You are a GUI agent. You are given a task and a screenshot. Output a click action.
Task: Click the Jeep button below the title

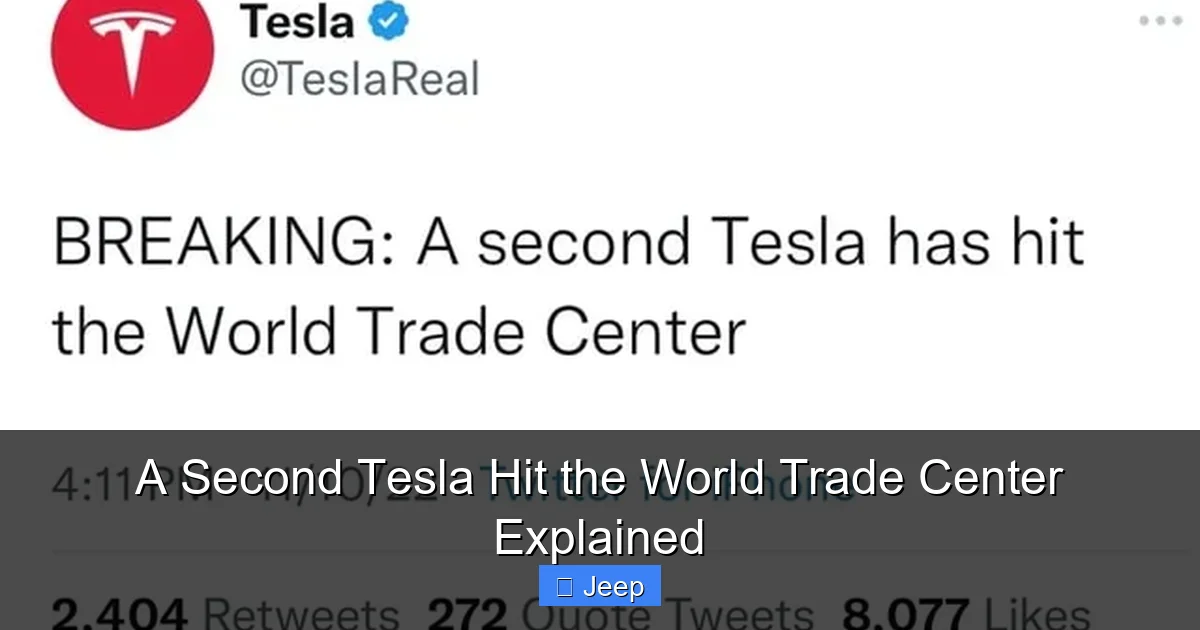pos(599,586)
